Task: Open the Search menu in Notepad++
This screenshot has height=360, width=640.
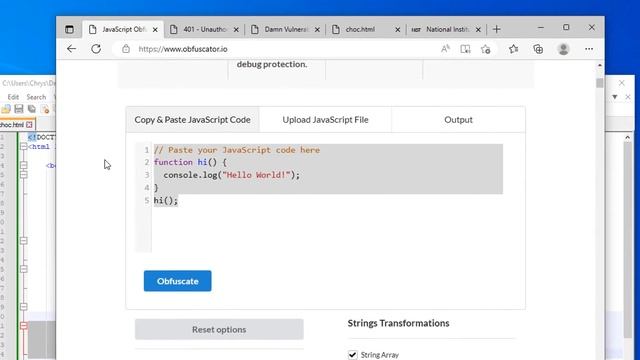Action: point(36,97)
